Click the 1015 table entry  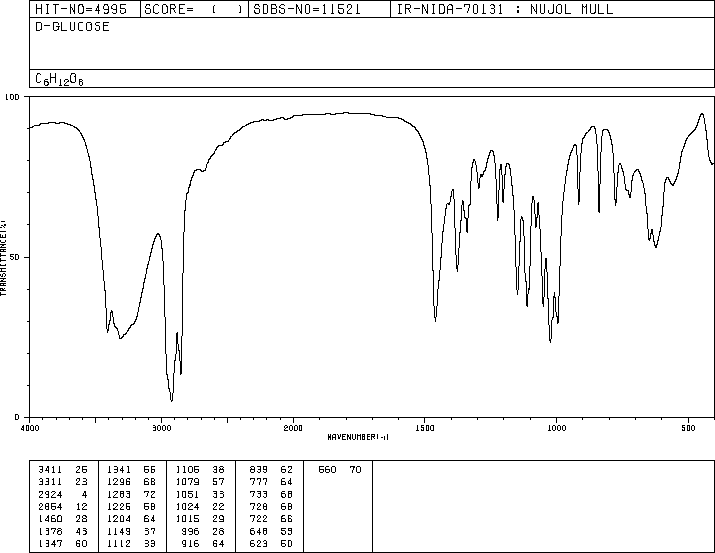click(x=187, y=519)
